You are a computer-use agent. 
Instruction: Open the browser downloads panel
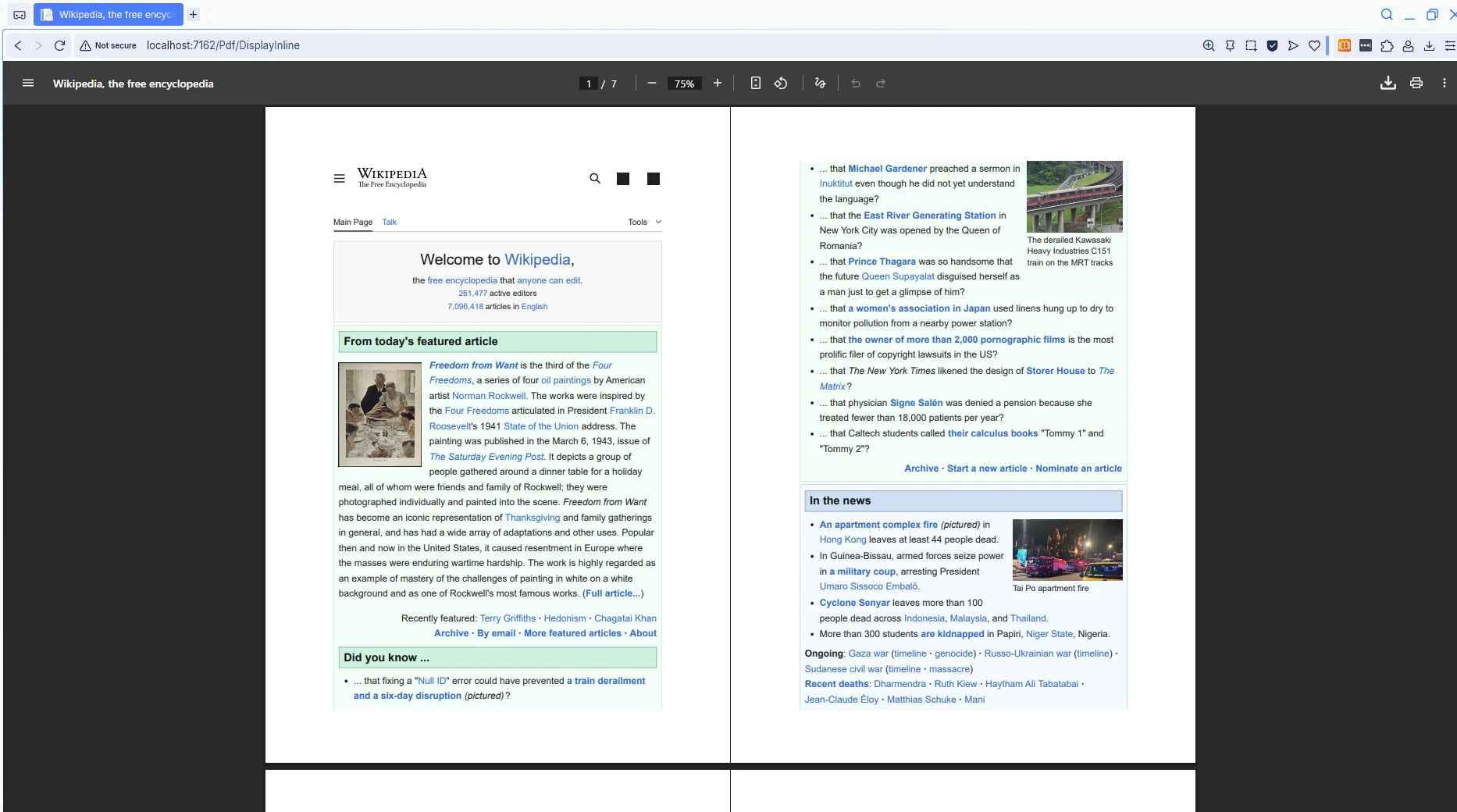point(1429,45)
